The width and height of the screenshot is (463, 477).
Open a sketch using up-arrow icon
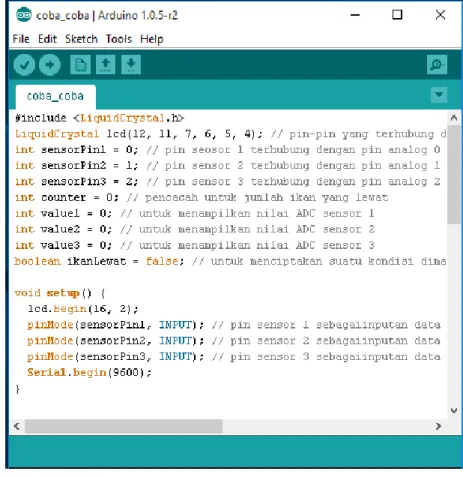[106, 64]
